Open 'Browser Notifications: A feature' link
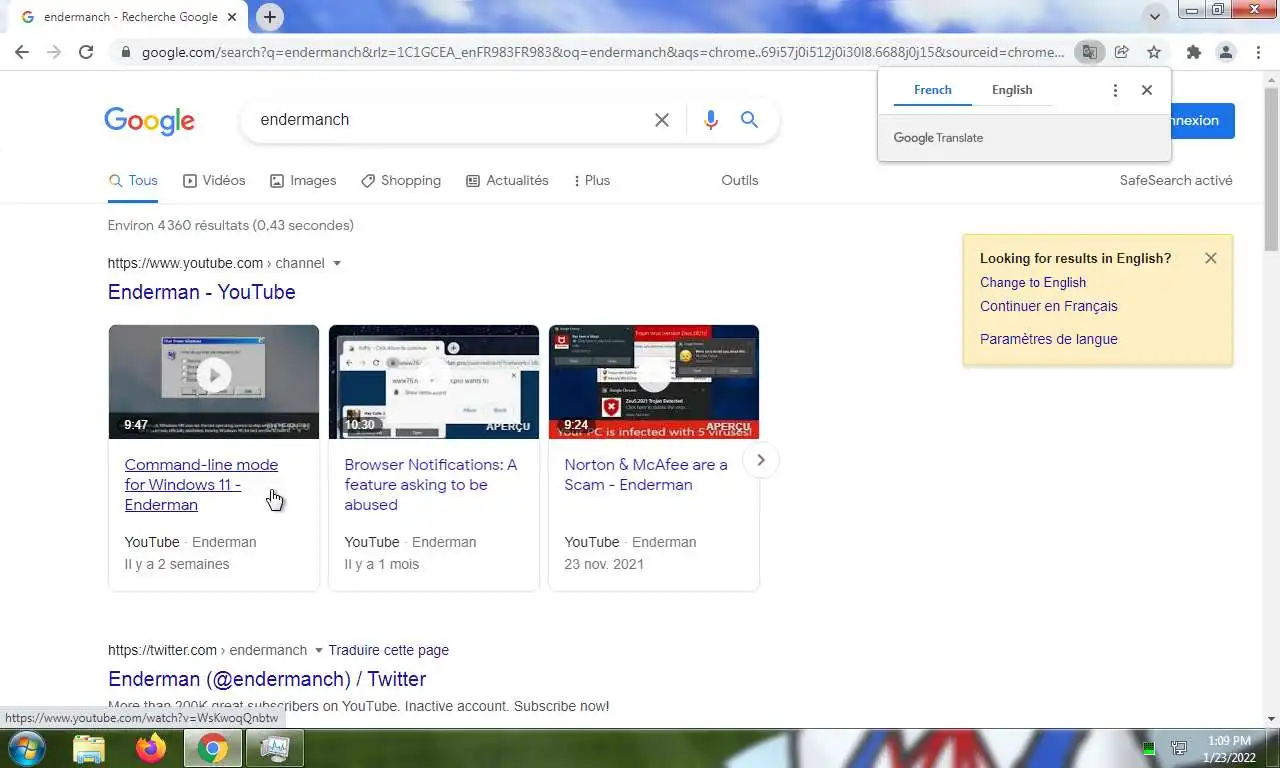Image resolution: width=1280 pixels, height=768 pixels. [431, 485]
